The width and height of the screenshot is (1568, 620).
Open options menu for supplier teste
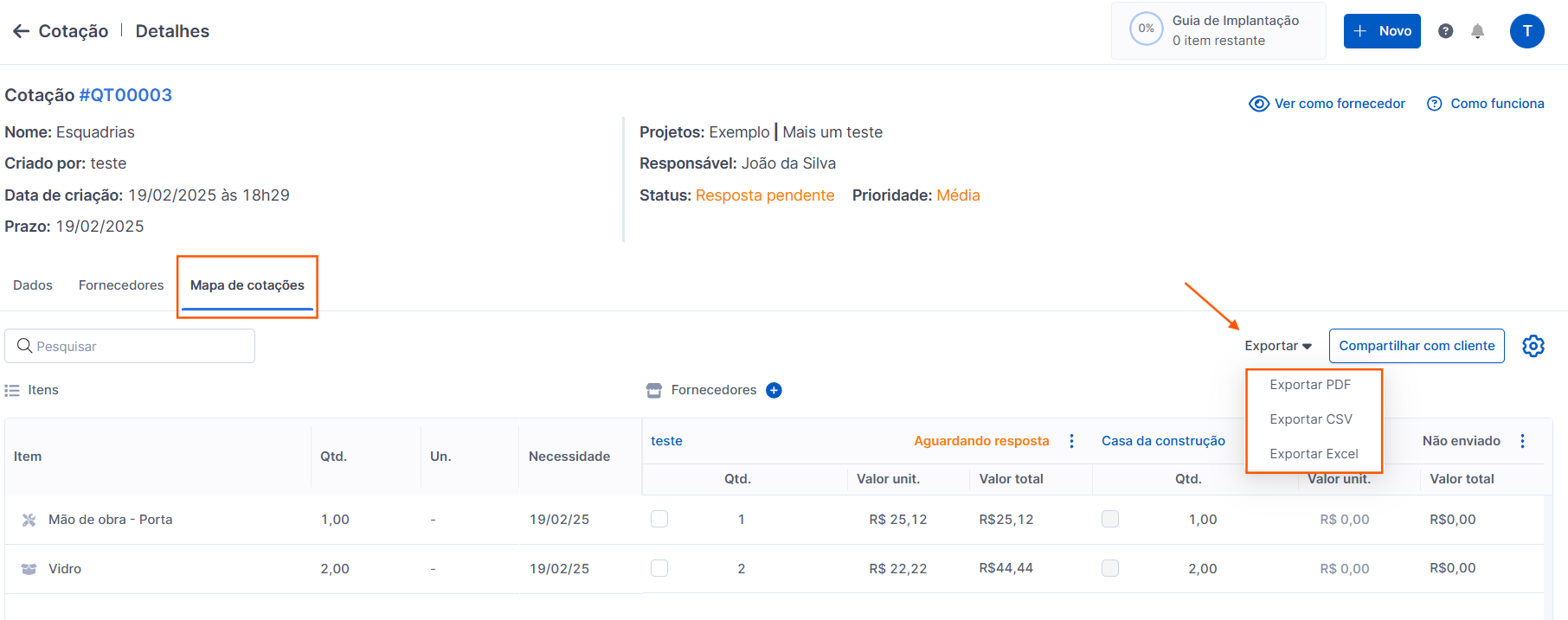pos(1071,441)
